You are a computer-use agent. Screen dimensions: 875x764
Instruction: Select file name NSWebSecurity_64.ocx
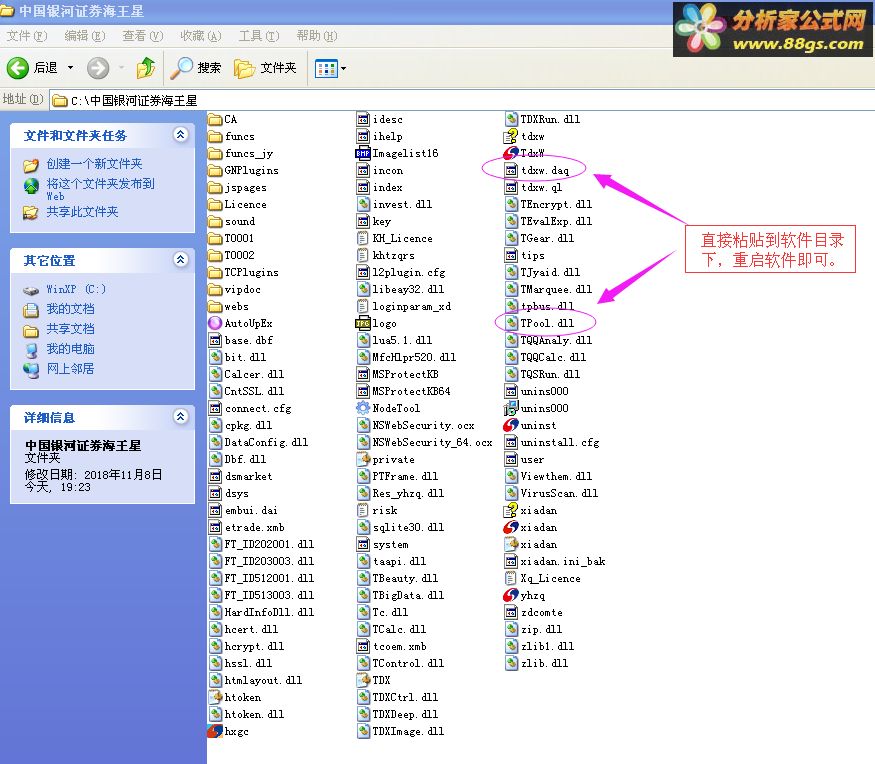pos(432,443)
